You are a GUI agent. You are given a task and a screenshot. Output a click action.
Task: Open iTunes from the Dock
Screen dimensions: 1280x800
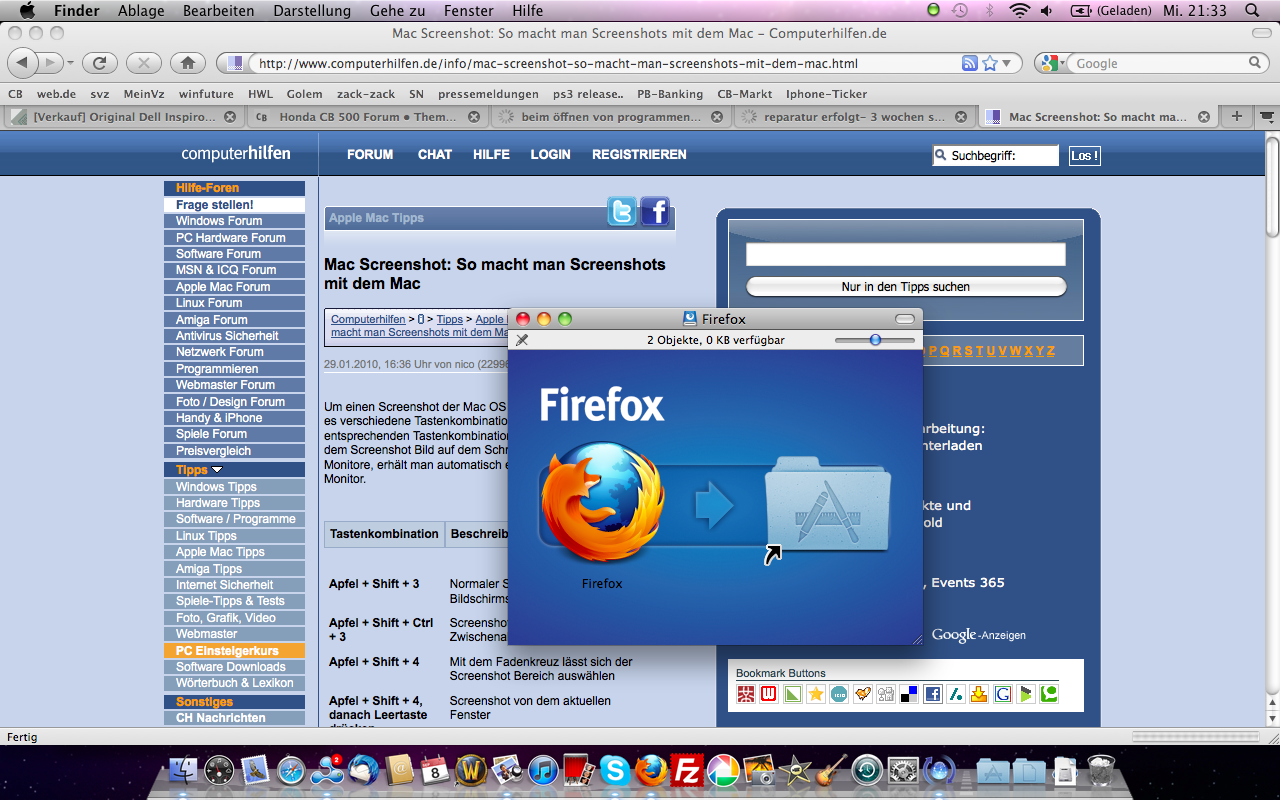[x=543, y=771]
